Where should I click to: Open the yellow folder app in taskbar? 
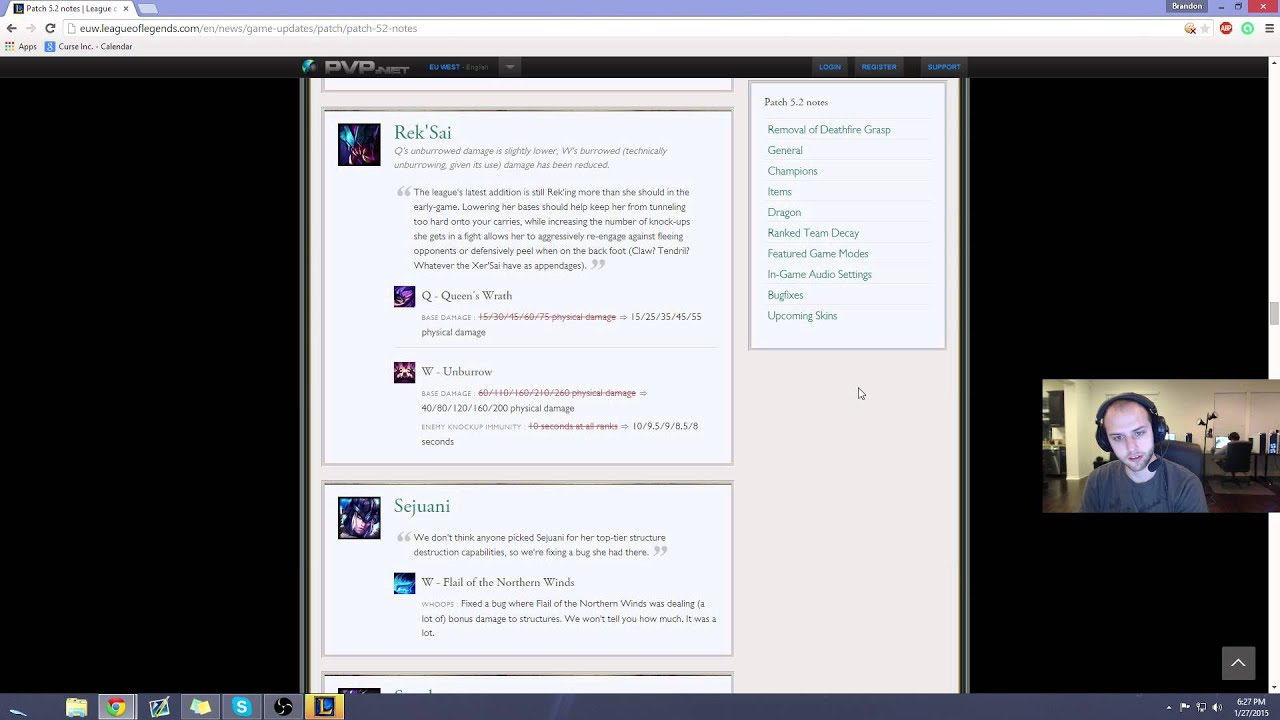[x=200, y=708]
